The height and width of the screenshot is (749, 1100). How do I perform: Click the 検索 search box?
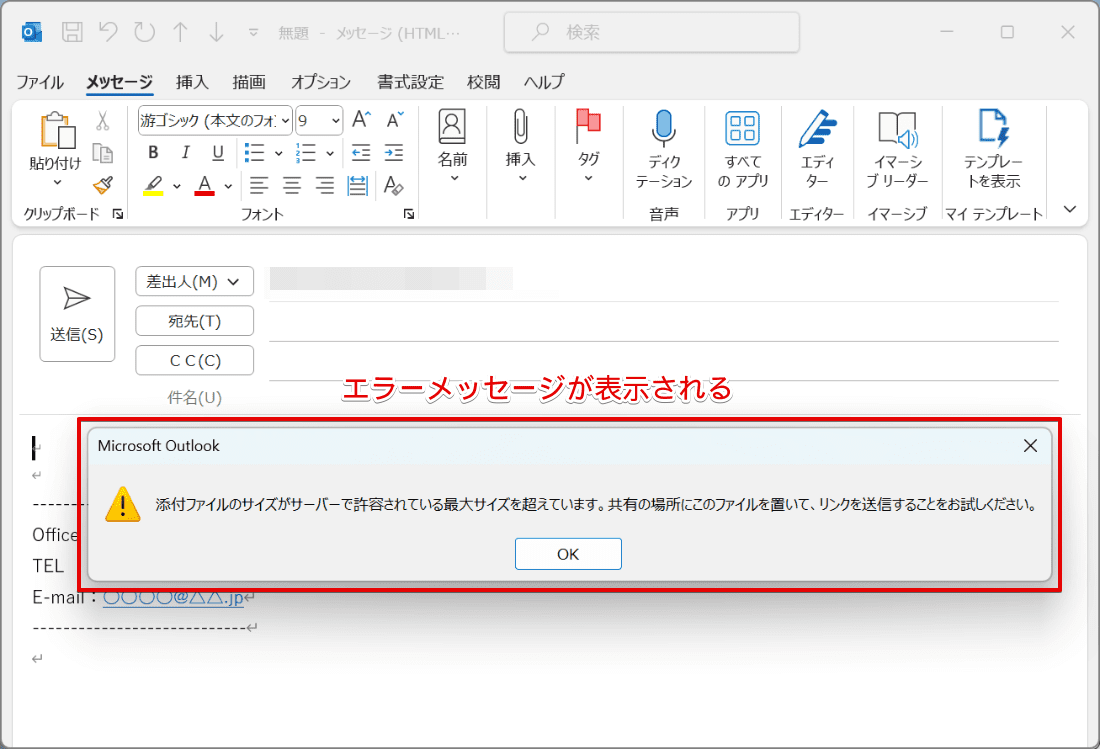click(652, 32)
